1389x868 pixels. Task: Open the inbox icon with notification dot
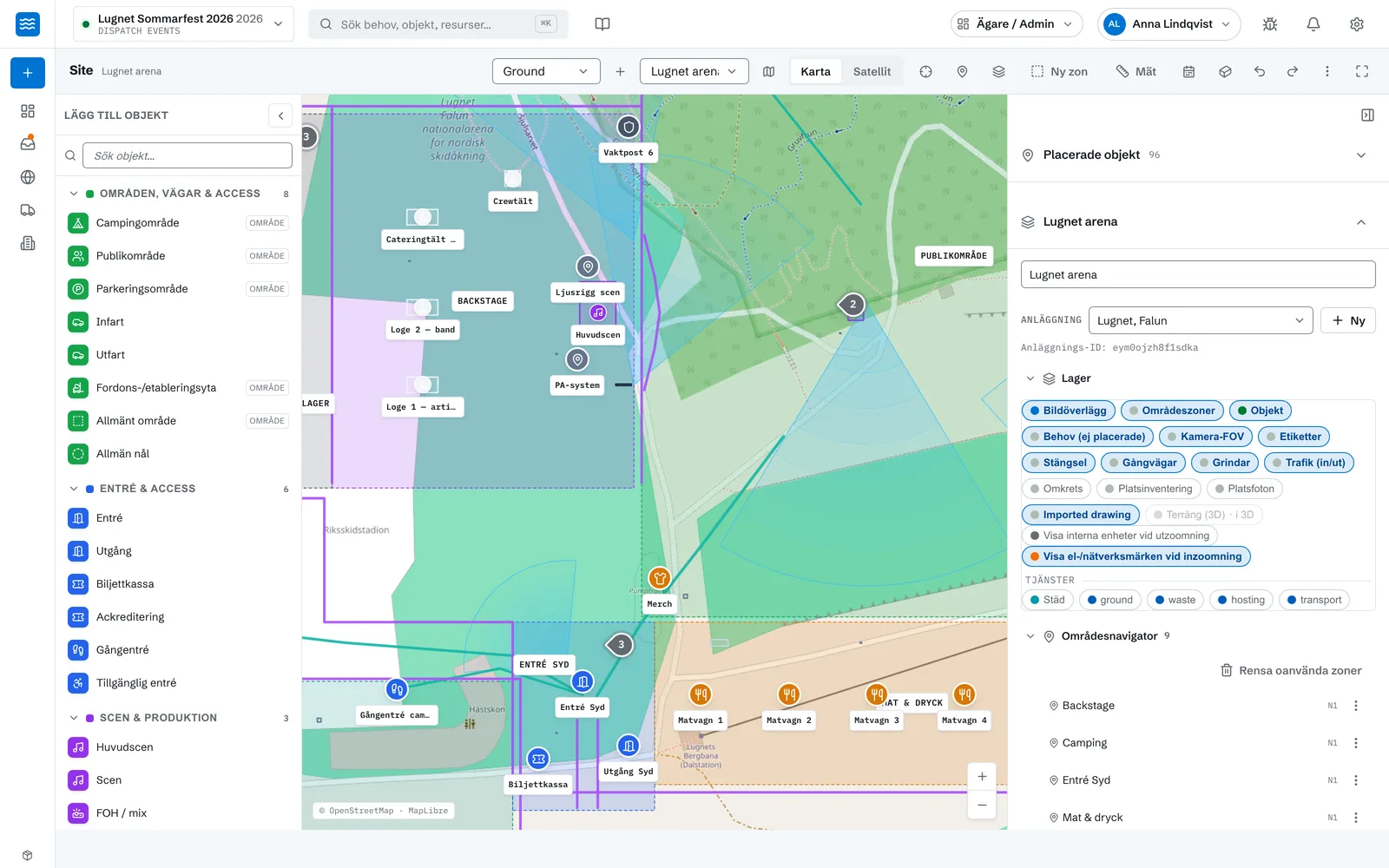28,143
